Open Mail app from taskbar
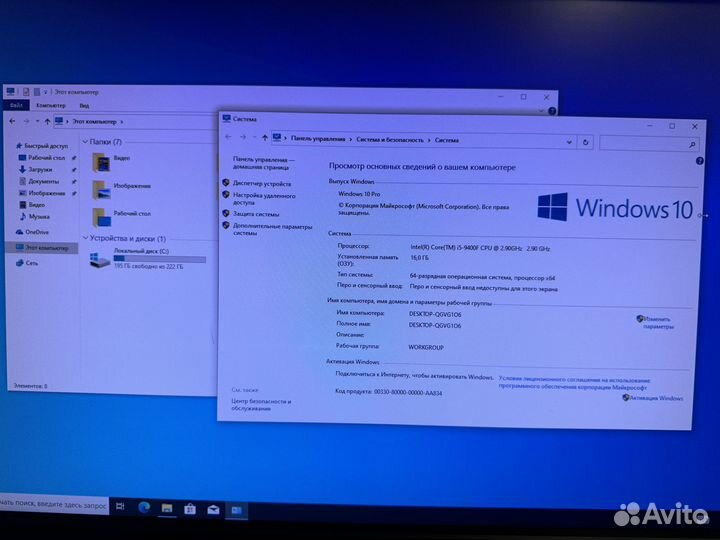This screenshot has height=540, width=720. (x=213, y=510)
